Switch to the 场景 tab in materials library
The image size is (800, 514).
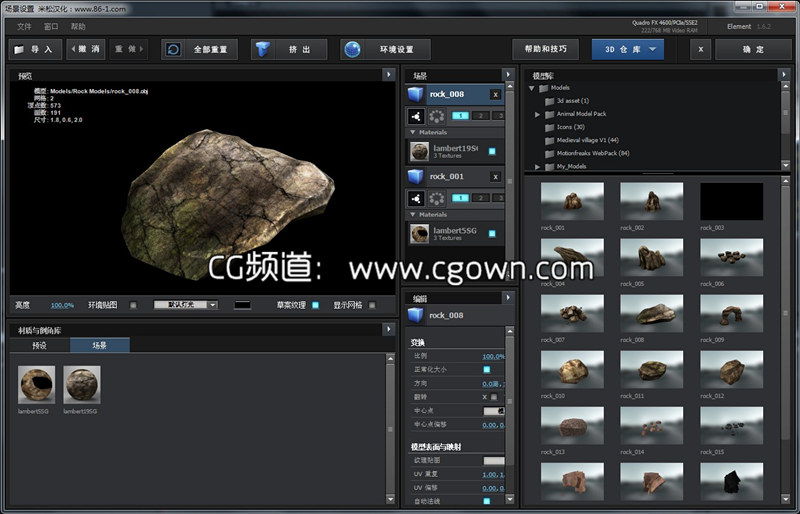[x=100, y=345]
